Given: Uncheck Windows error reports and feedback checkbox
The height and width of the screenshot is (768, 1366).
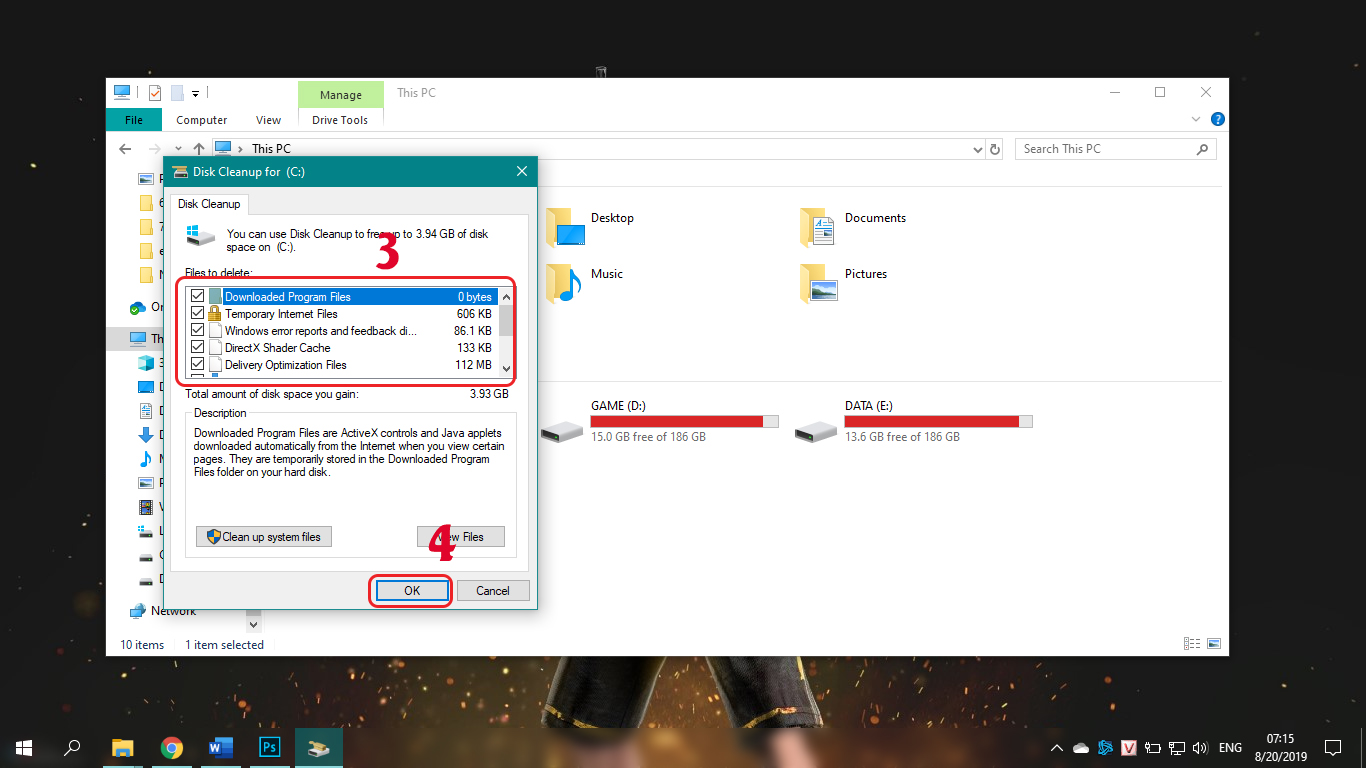Looking at the screenshot, I should [197, 331].
